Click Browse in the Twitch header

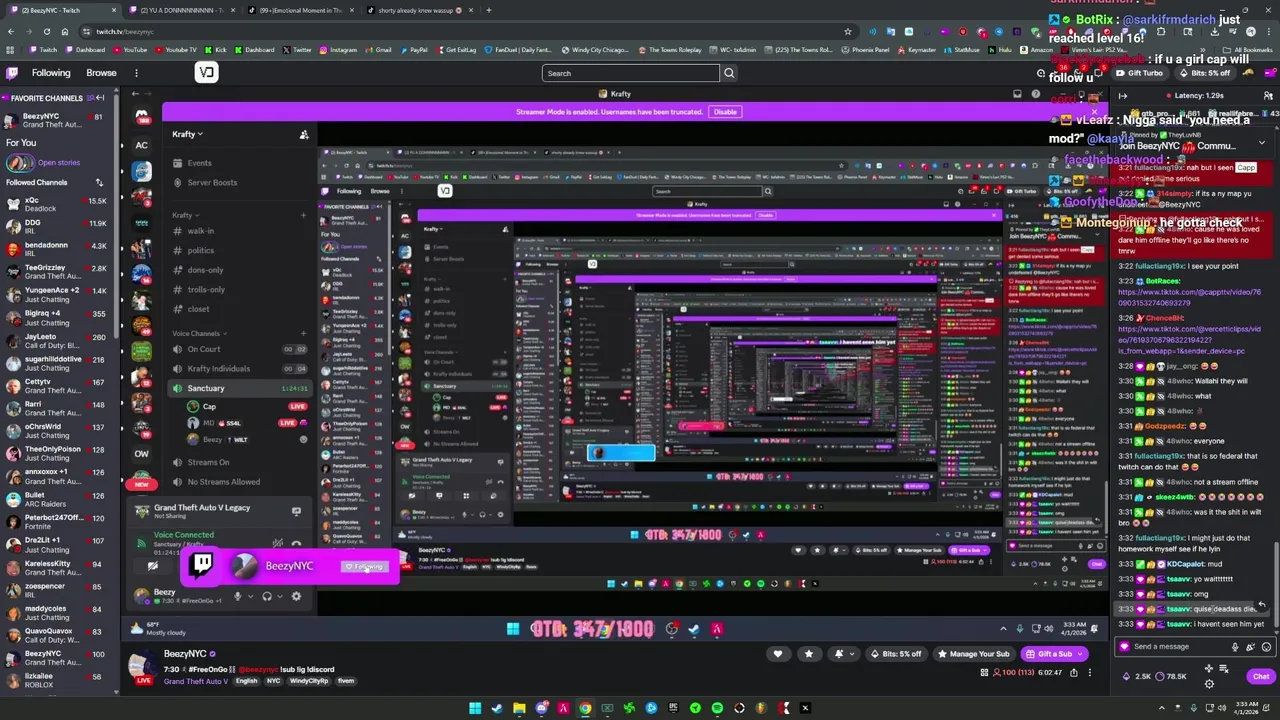pyautogui.click(x=101, y=73)
